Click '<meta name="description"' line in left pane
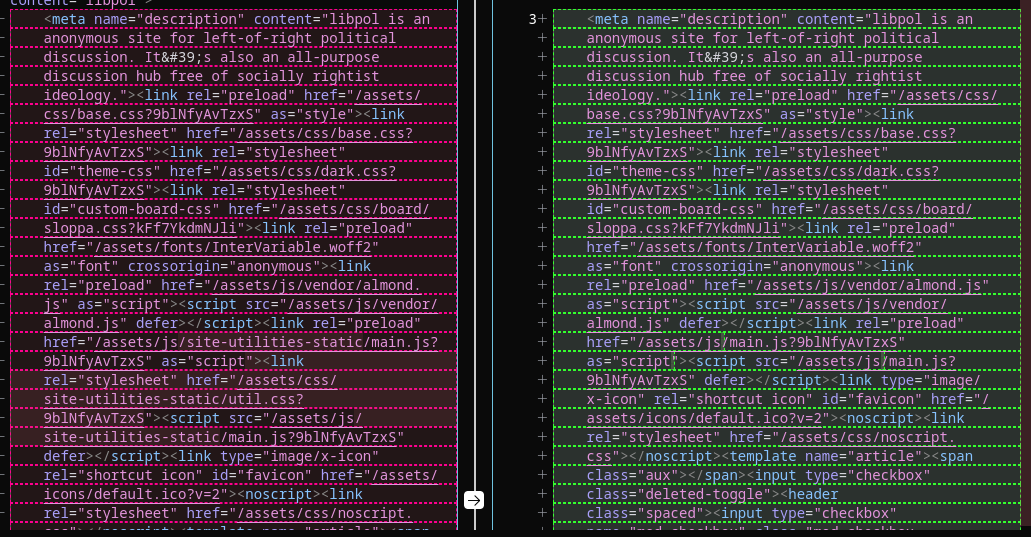The width and height of the screenshot is (1031, 537). 237,20
